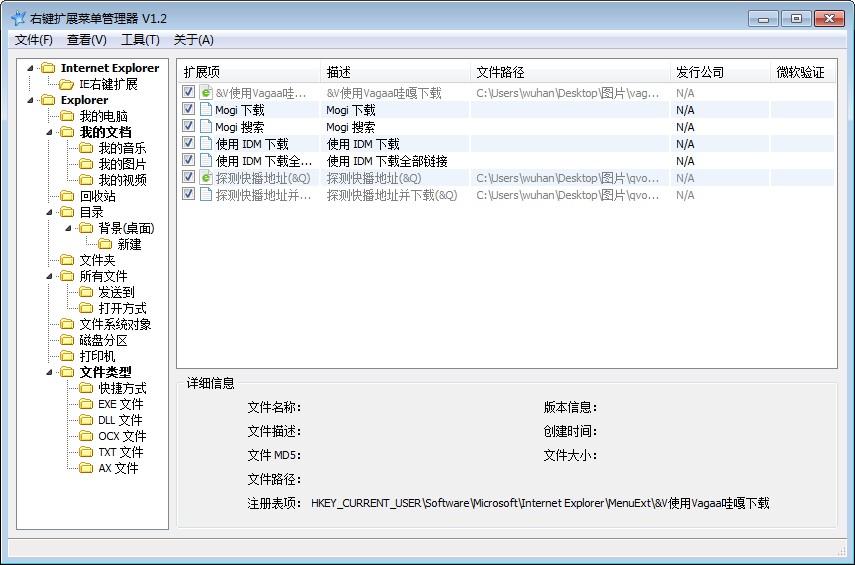Click the folder icon beside IE右键扩展

pos(66,84)
